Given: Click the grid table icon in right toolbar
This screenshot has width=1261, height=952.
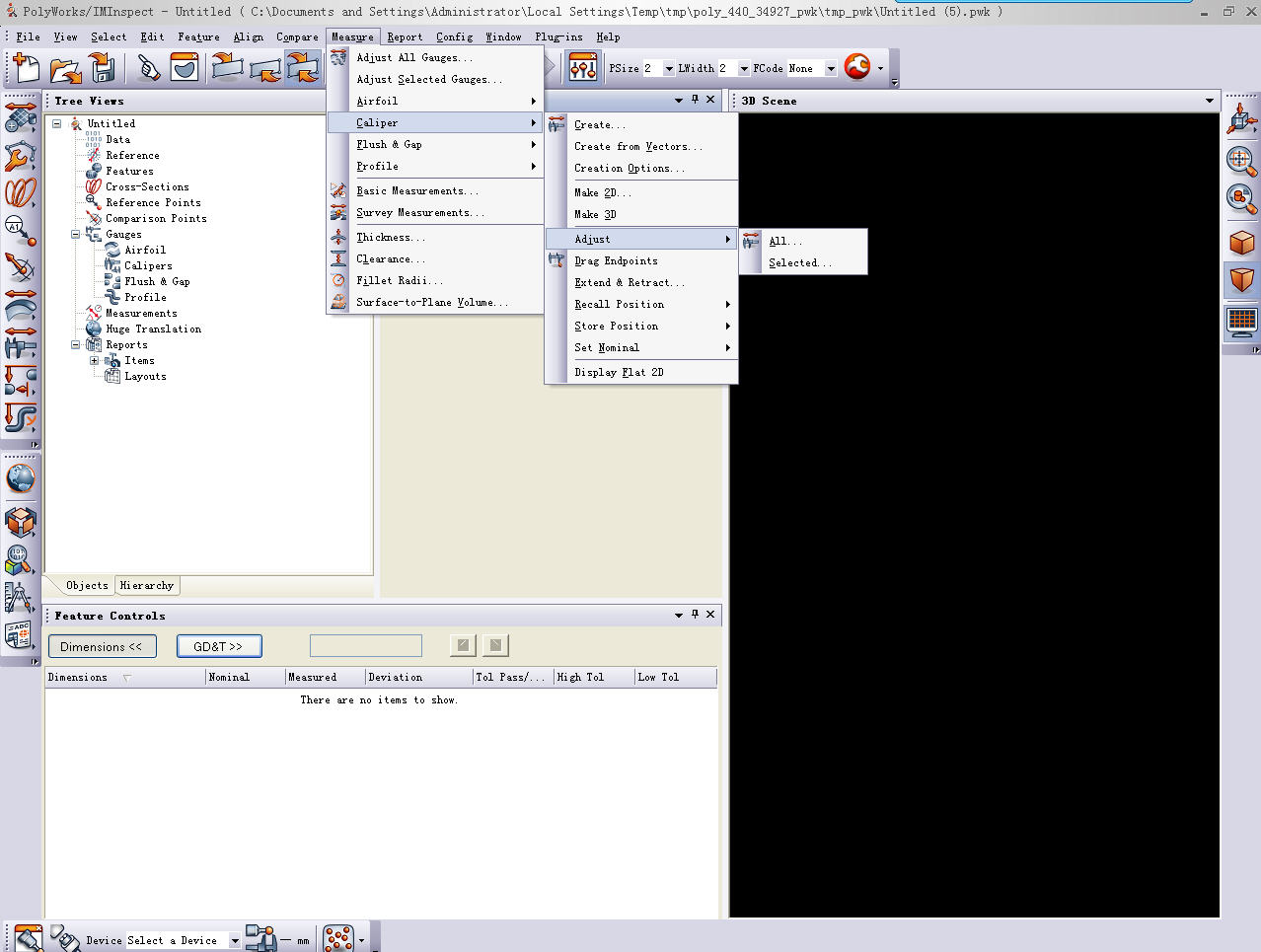Looking at the screenshot, I should coord(1241,321).
